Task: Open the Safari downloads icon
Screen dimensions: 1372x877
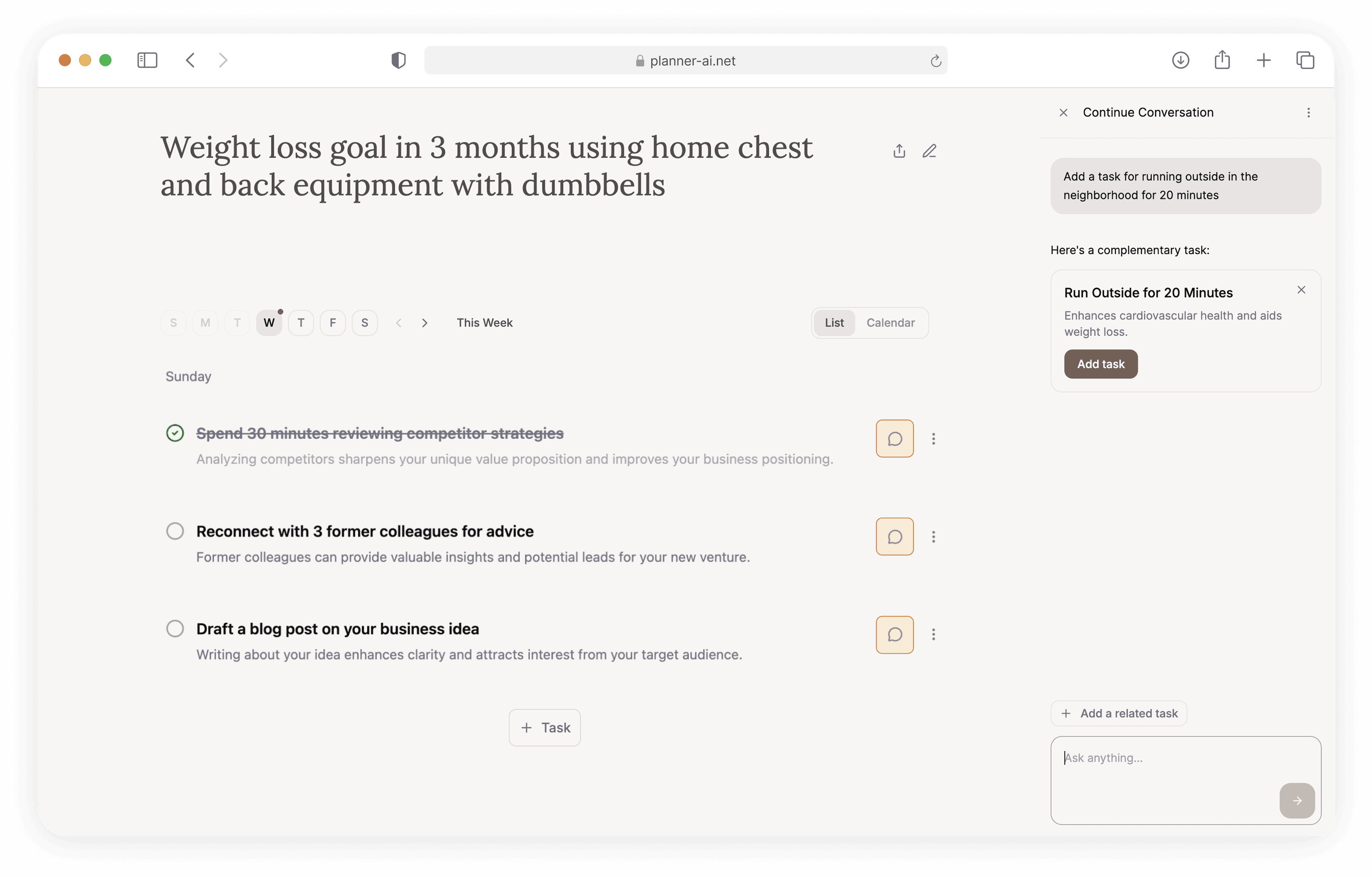Action: coord(1180,60)
